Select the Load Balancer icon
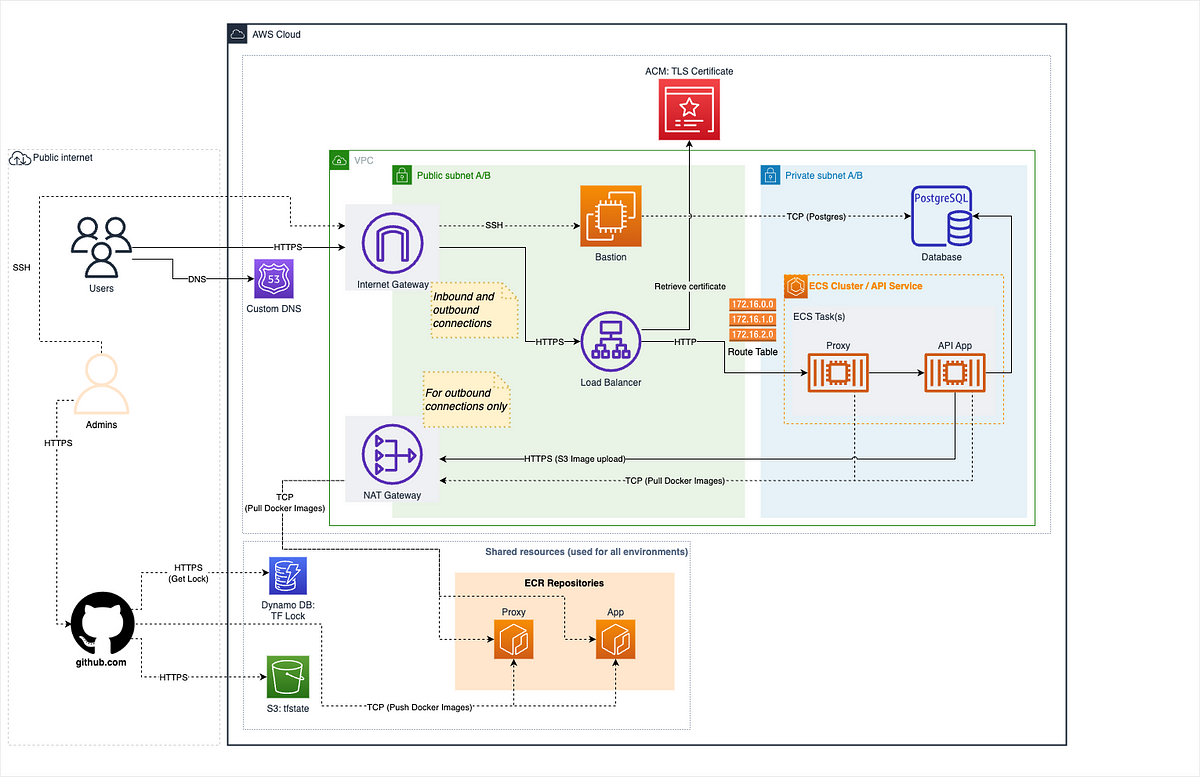 [x=610, y=341]
